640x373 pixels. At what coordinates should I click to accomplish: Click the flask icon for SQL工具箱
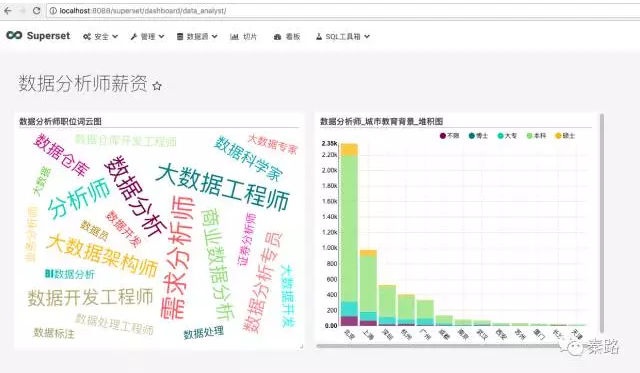click(319, 37)
